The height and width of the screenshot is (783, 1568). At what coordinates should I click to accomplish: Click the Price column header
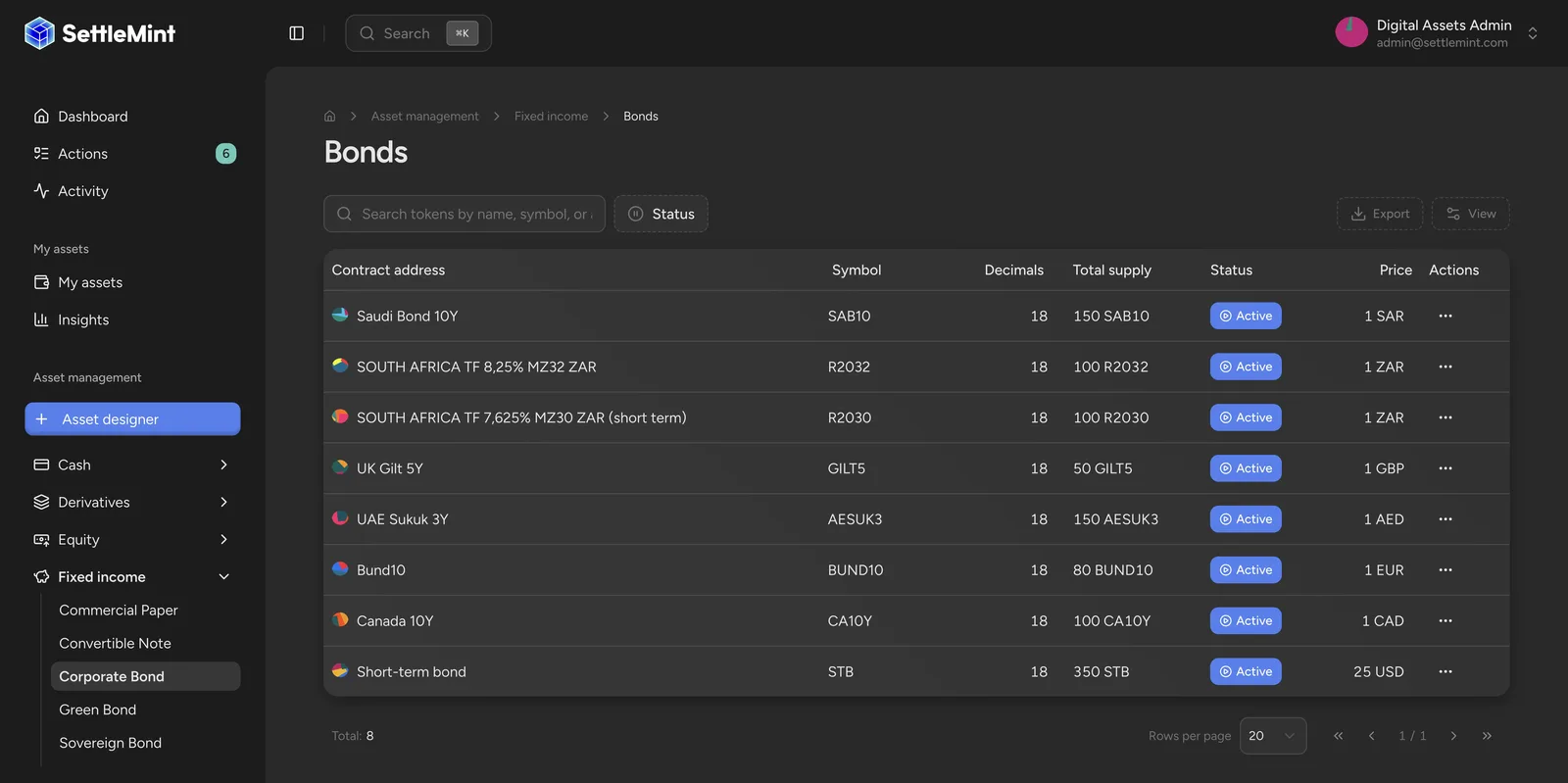click(1396, 269)
